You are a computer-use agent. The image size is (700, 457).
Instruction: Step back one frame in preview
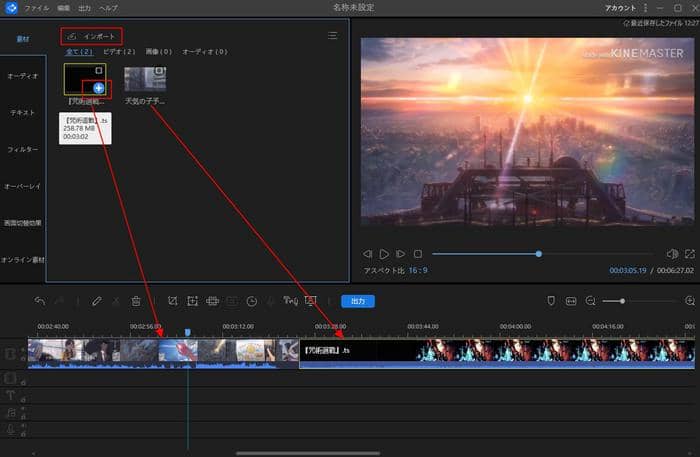point(367,254)
